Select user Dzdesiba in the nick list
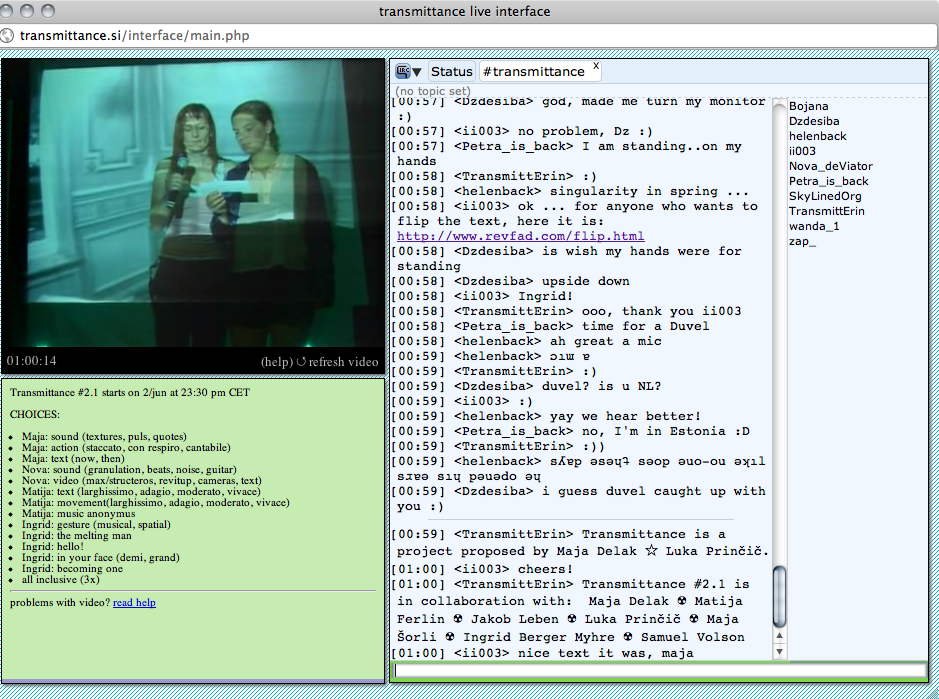Image resolution: width=939 pixels, height=699 pixels. 814,121
